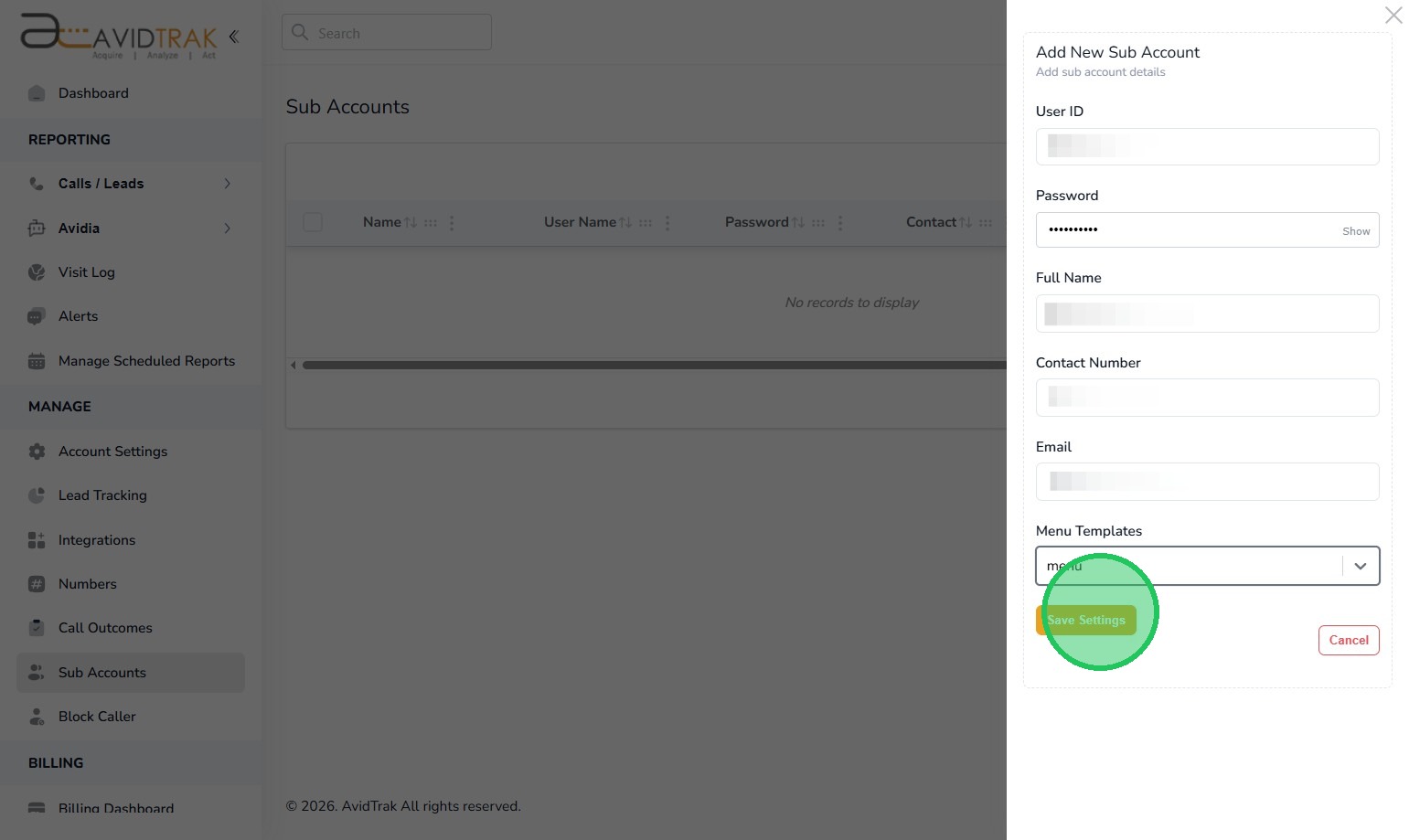The height and width of the screenshot is (840, 1409).
Task: Click the Lead Tracking pie icon
Action: click(37, 495)
